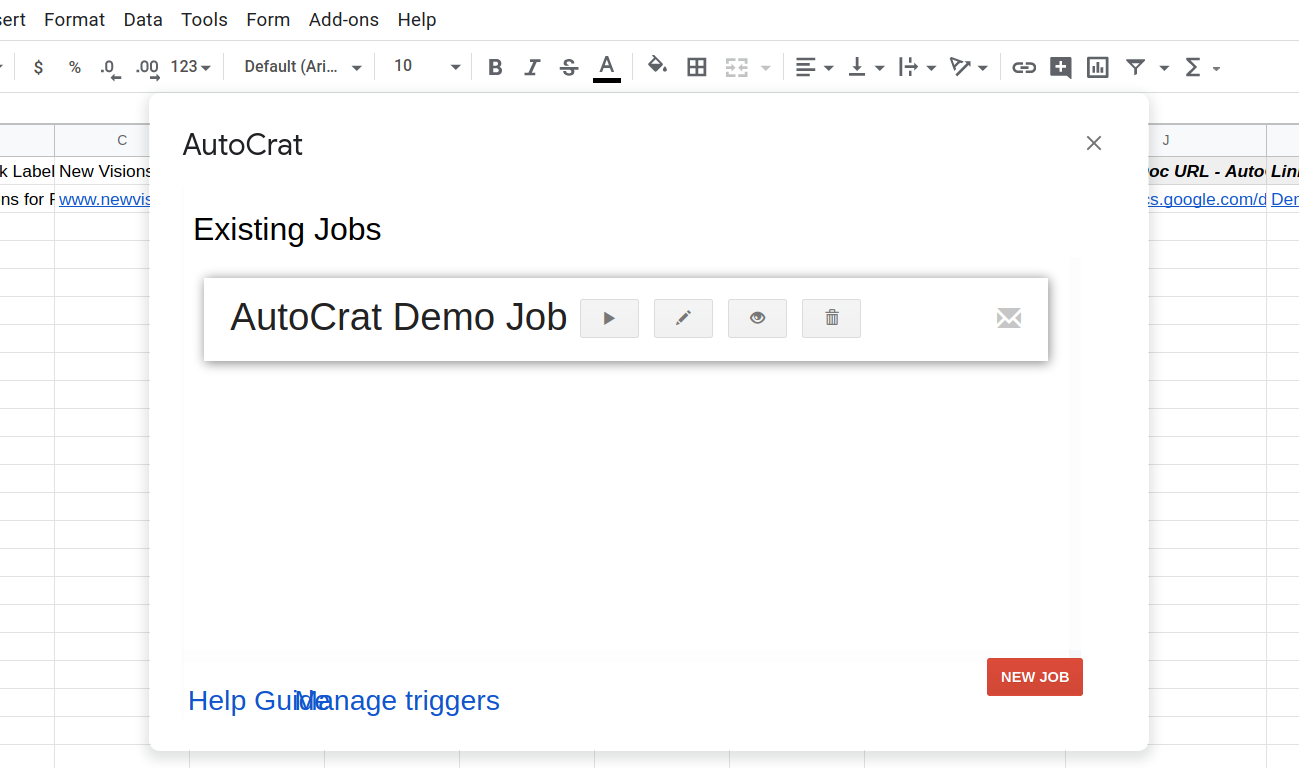The height and width of the screenshot is (768, 1299).
Task: Click the 'AutoCrat Demo Job' job title
Action: [x=399, y=318]
